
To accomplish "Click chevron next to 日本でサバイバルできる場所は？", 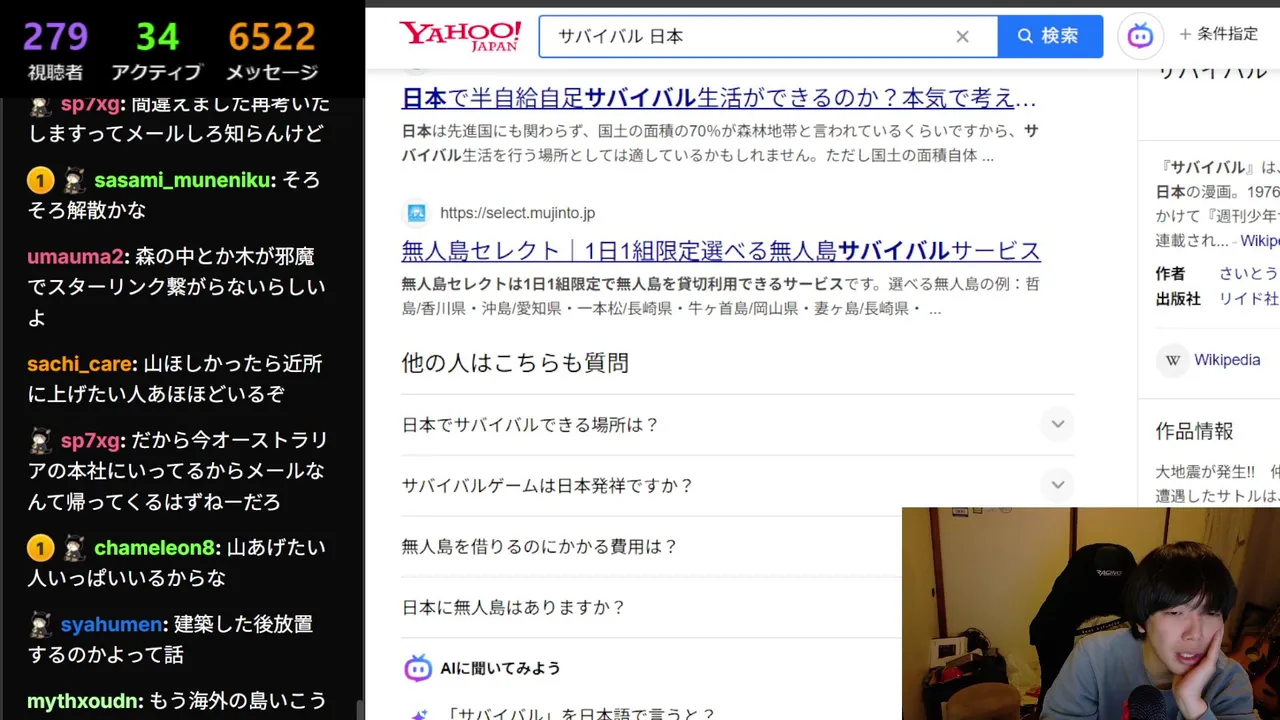I will 1057,424.
